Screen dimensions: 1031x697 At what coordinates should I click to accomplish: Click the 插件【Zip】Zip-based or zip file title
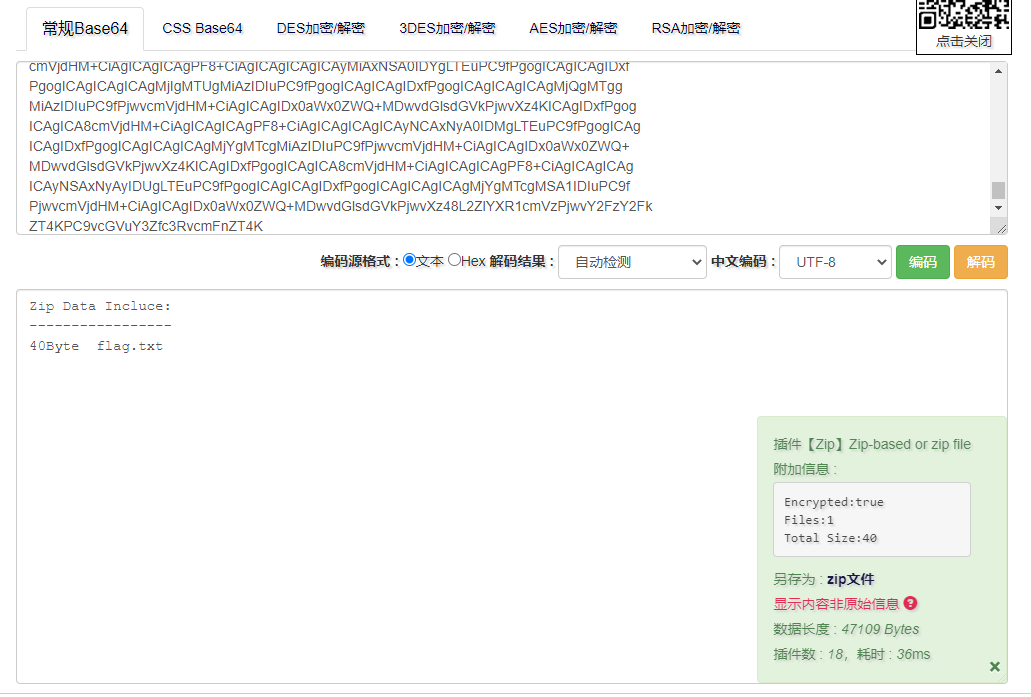872,444
